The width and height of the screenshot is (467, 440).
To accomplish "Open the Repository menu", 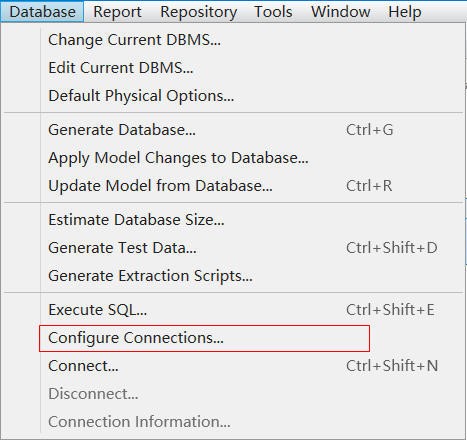I will 199,12.
